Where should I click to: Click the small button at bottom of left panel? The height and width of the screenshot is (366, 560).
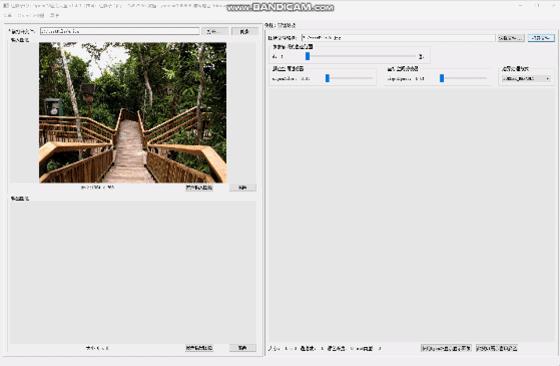pyautogui.click(x=243, y=348)
